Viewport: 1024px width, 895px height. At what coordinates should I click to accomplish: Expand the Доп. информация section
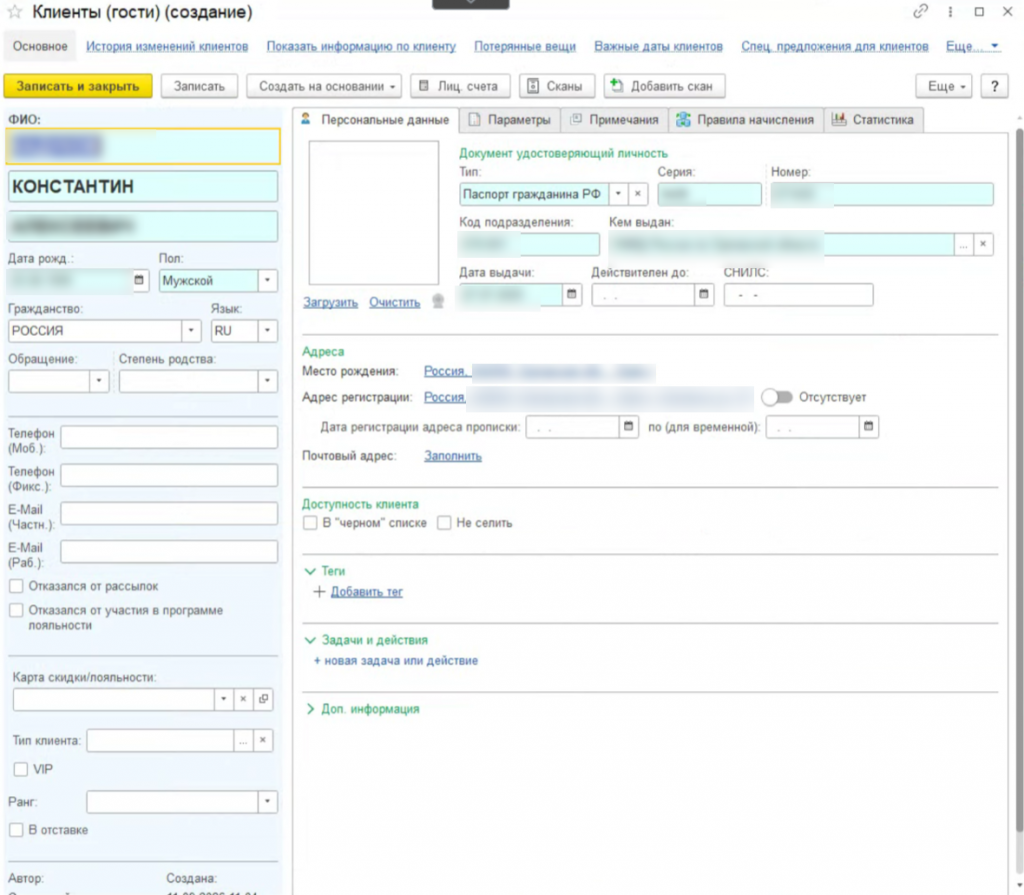363,709
